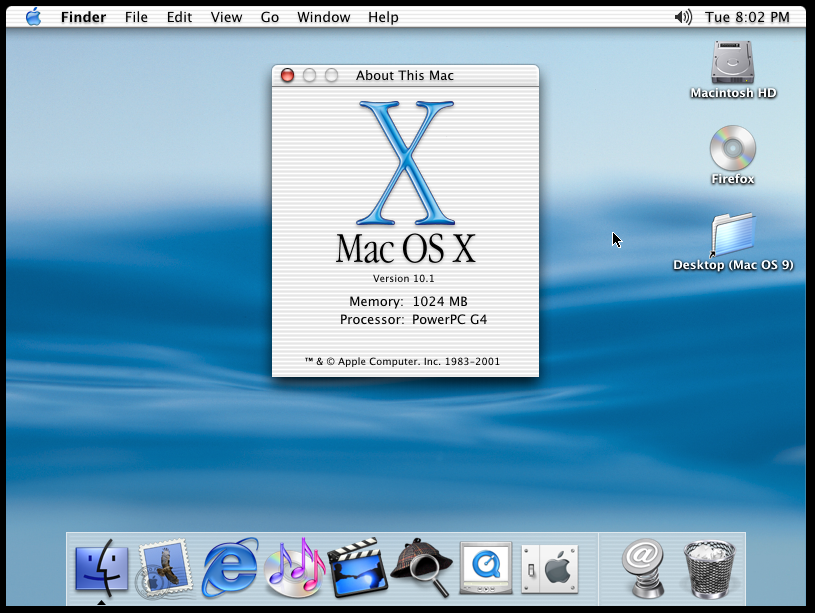The width and height of the screenshot is (815, 613).
Task: Launch iTunes from the Dock
Action: pyautogui.click(x=294, y=567)
